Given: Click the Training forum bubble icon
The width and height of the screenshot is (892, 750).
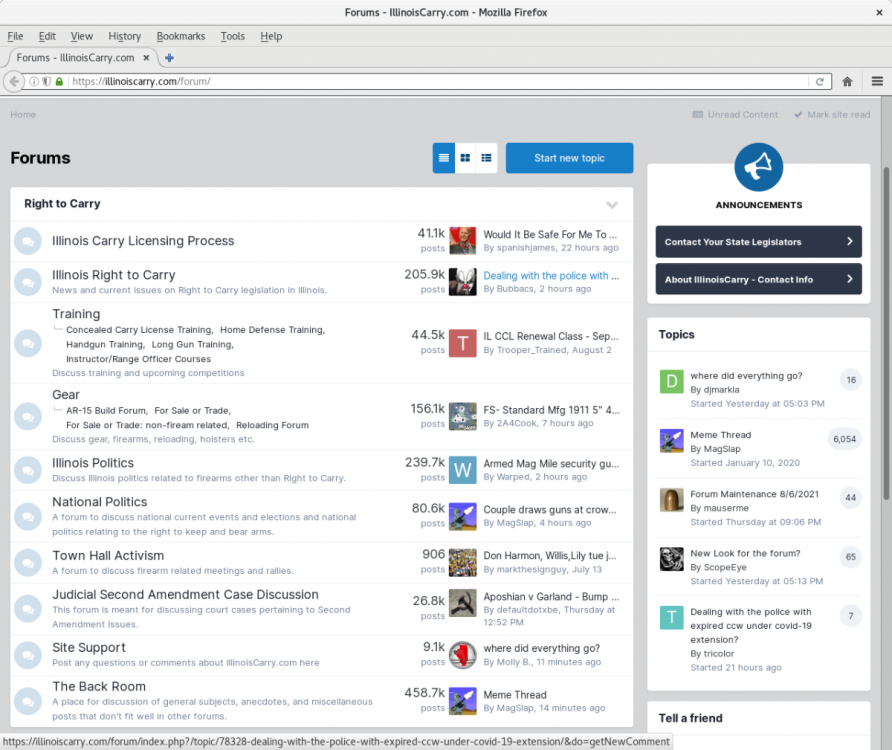Looking at the screenshot, I should [x=28, y=344].
